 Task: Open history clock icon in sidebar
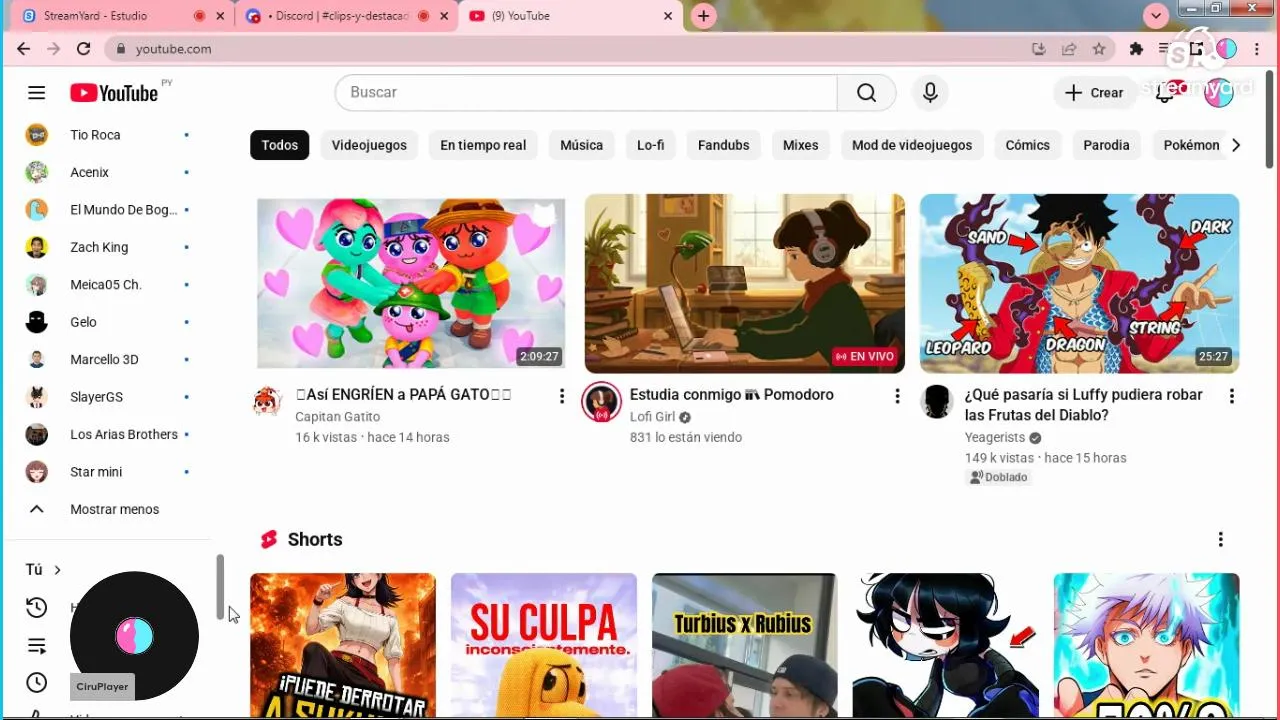pos(36,607)
